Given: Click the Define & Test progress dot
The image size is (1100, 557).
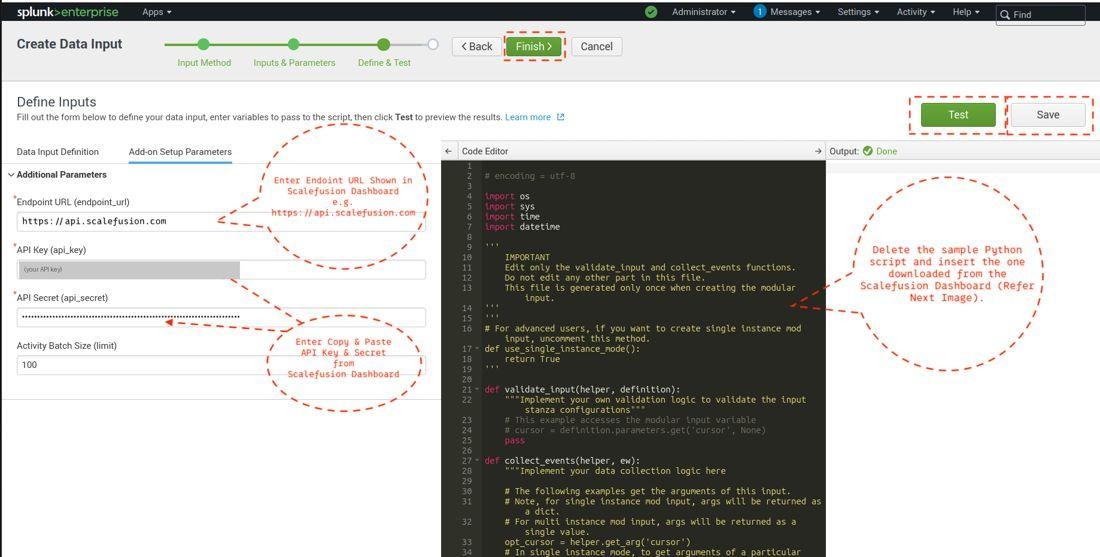Looking at the screenshot, I should [383, 44].
